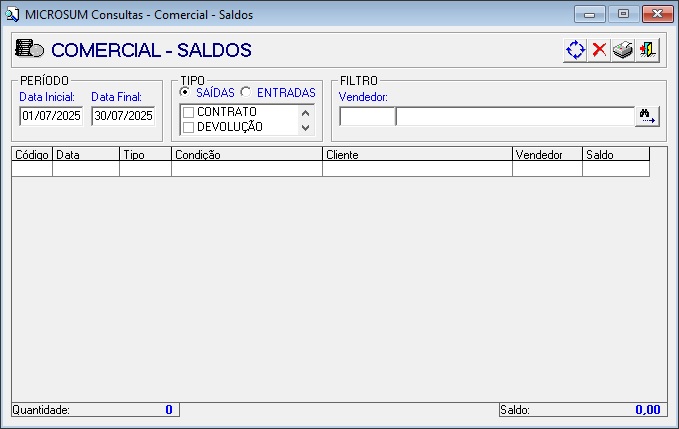Check the DEVOLUÇÃO checkbox
This screenshot has width=679, height=429.
pos(188,127)
